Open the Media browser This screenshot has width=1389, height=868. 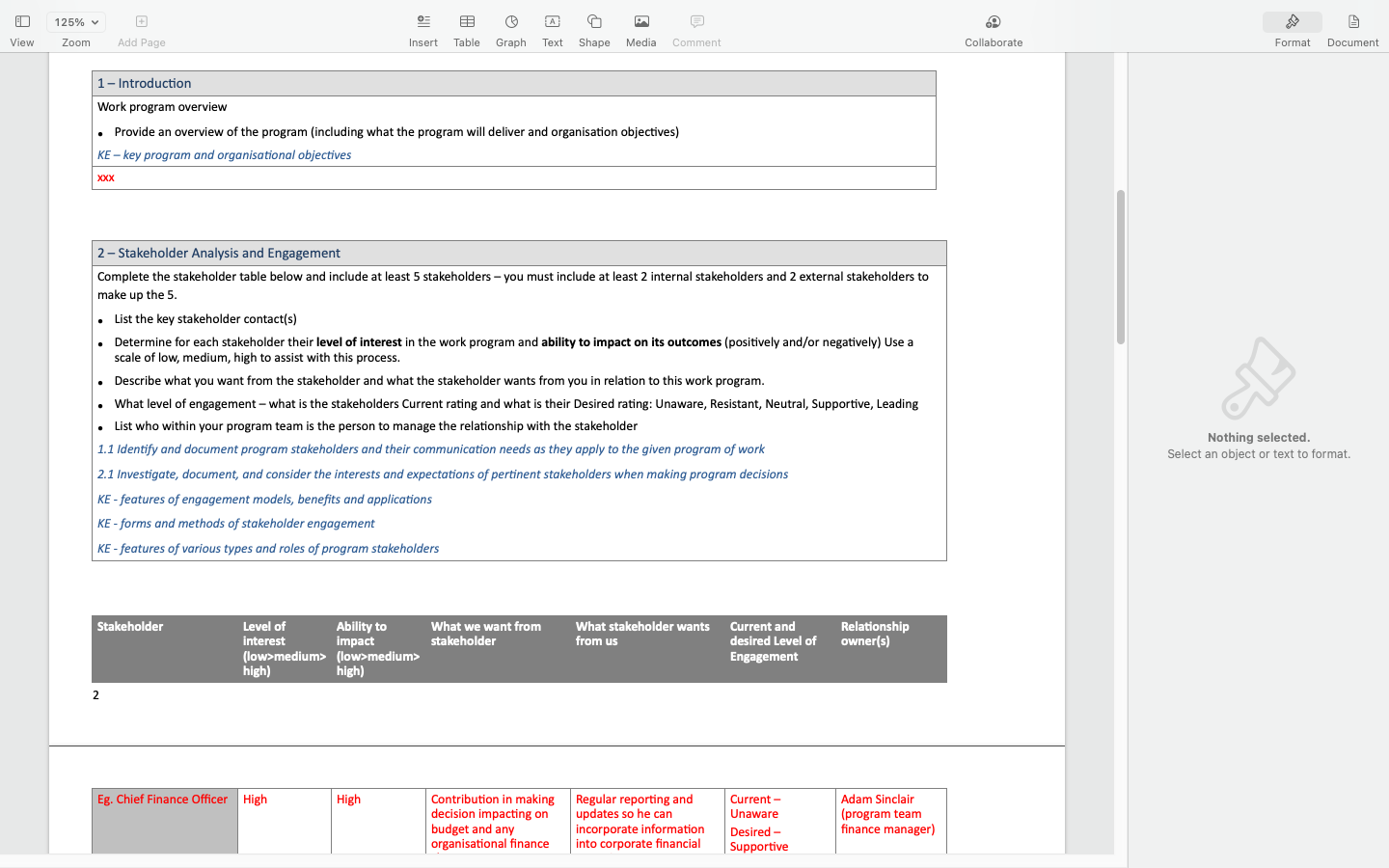[x=640, y=29]
